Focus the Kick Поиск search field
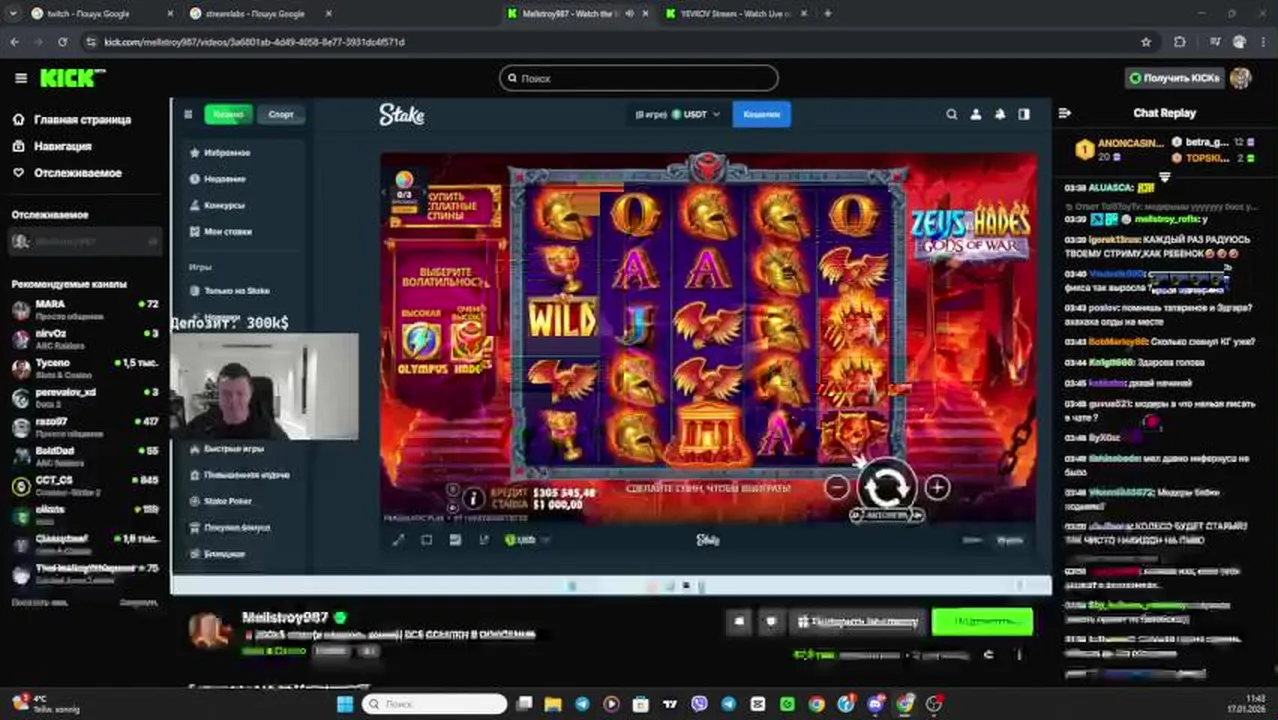Screen dimensions: 1278x720 pos(639,78)
